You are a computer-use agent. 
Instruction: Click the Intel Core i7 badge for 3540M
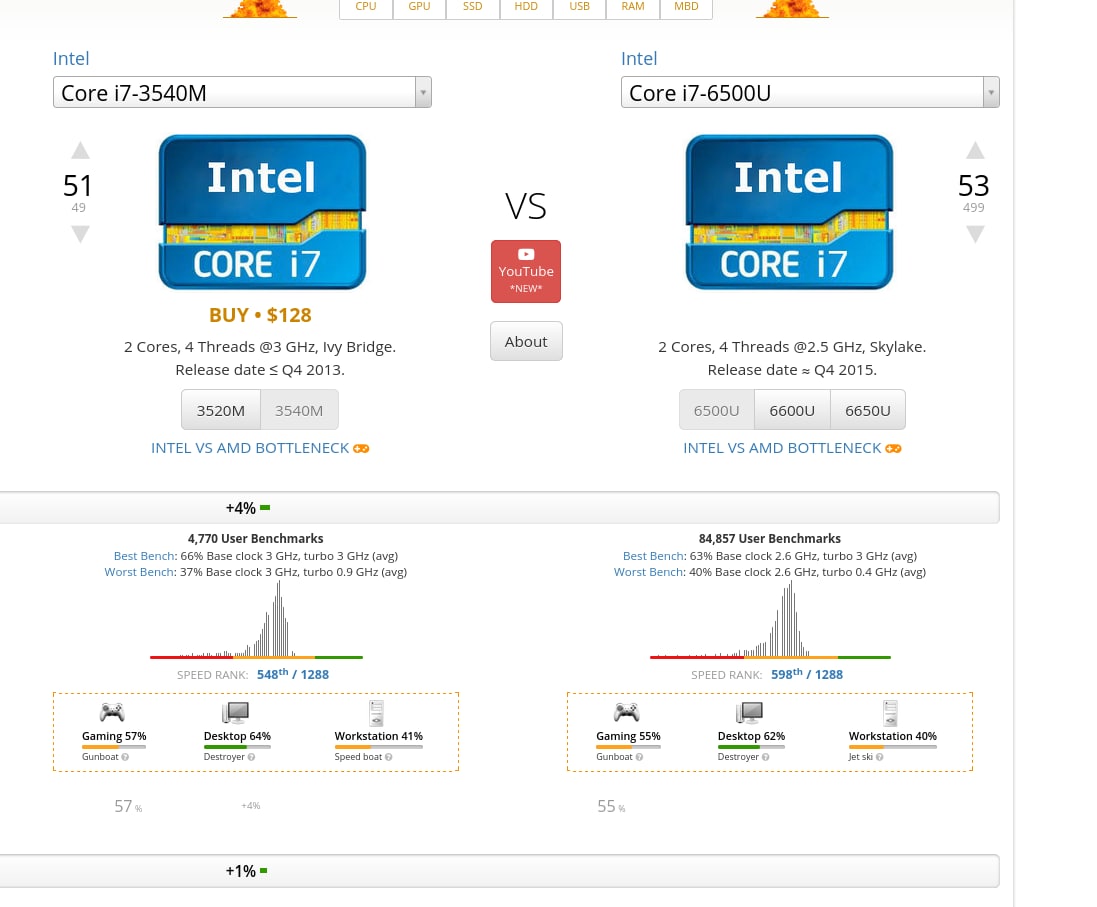coord(262,212)
